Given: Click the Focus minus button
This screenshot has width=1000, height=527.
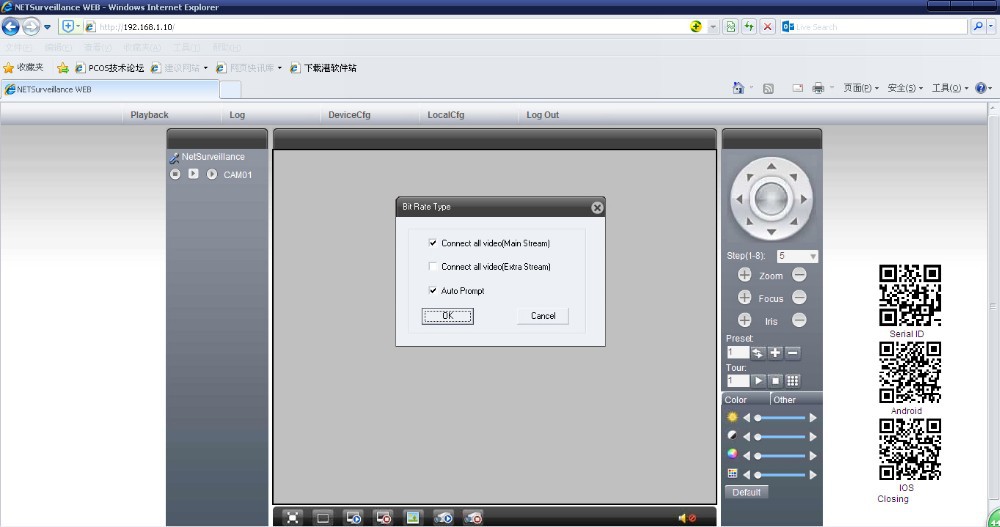Looking at the screenshot, I should coord(799,297).
